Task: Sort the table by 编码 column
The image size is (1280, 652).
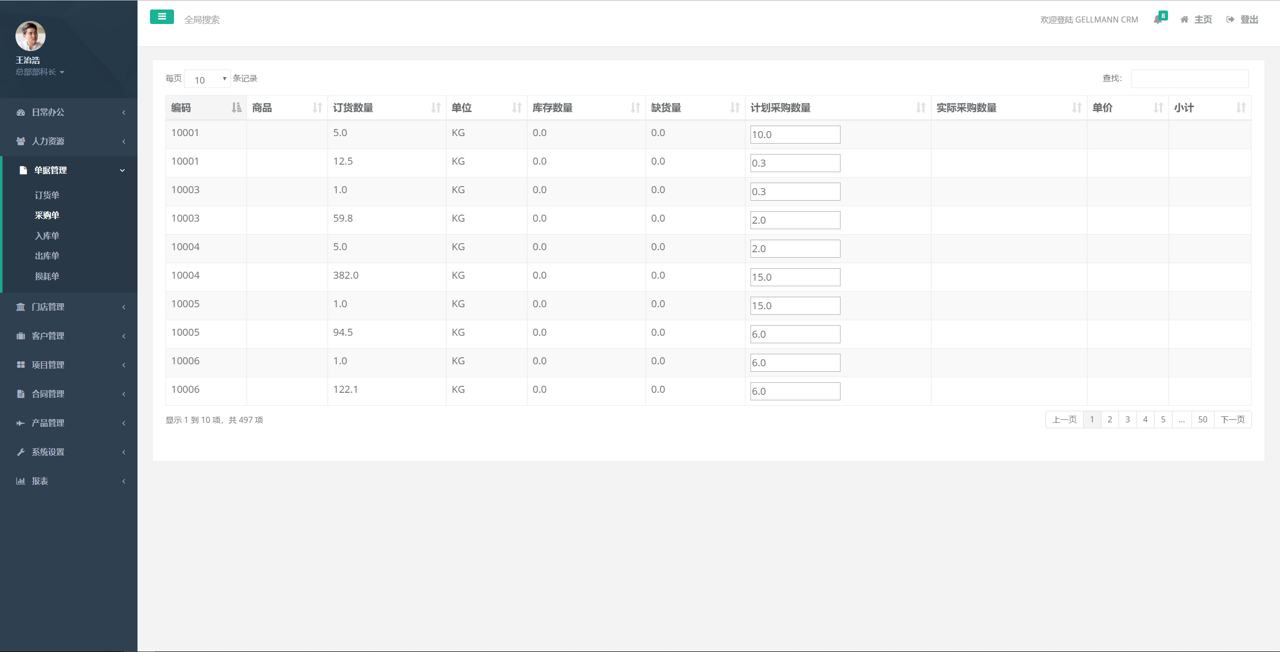Action: [205, 108]
